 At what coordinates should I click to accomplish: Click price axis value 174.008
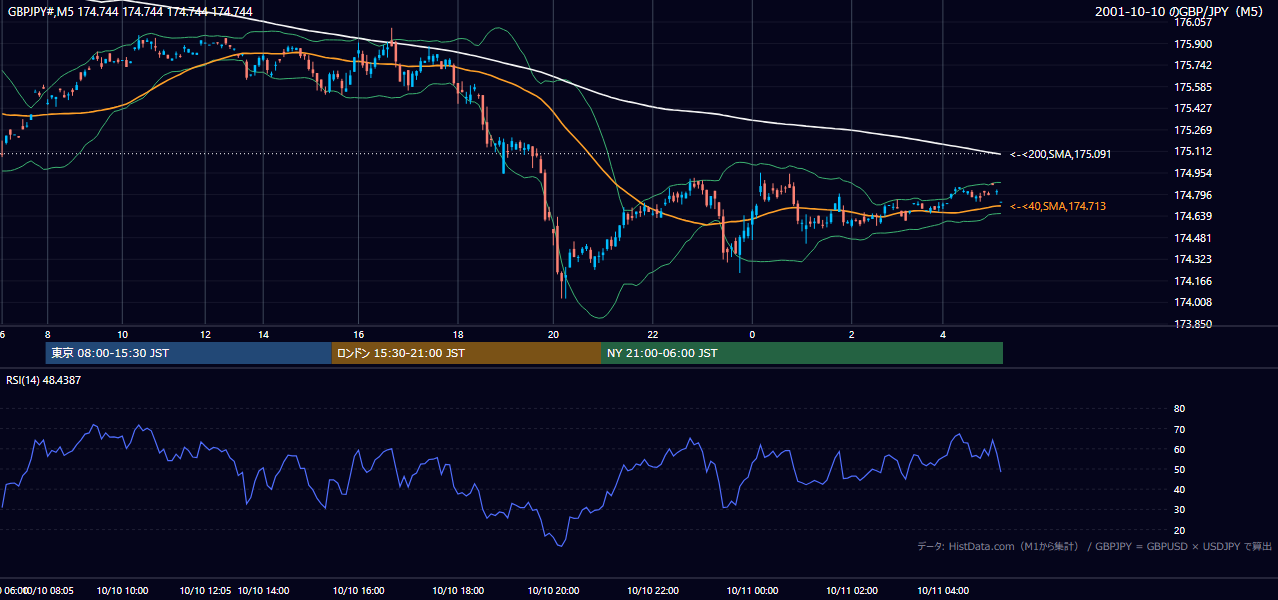[1193, 302]
